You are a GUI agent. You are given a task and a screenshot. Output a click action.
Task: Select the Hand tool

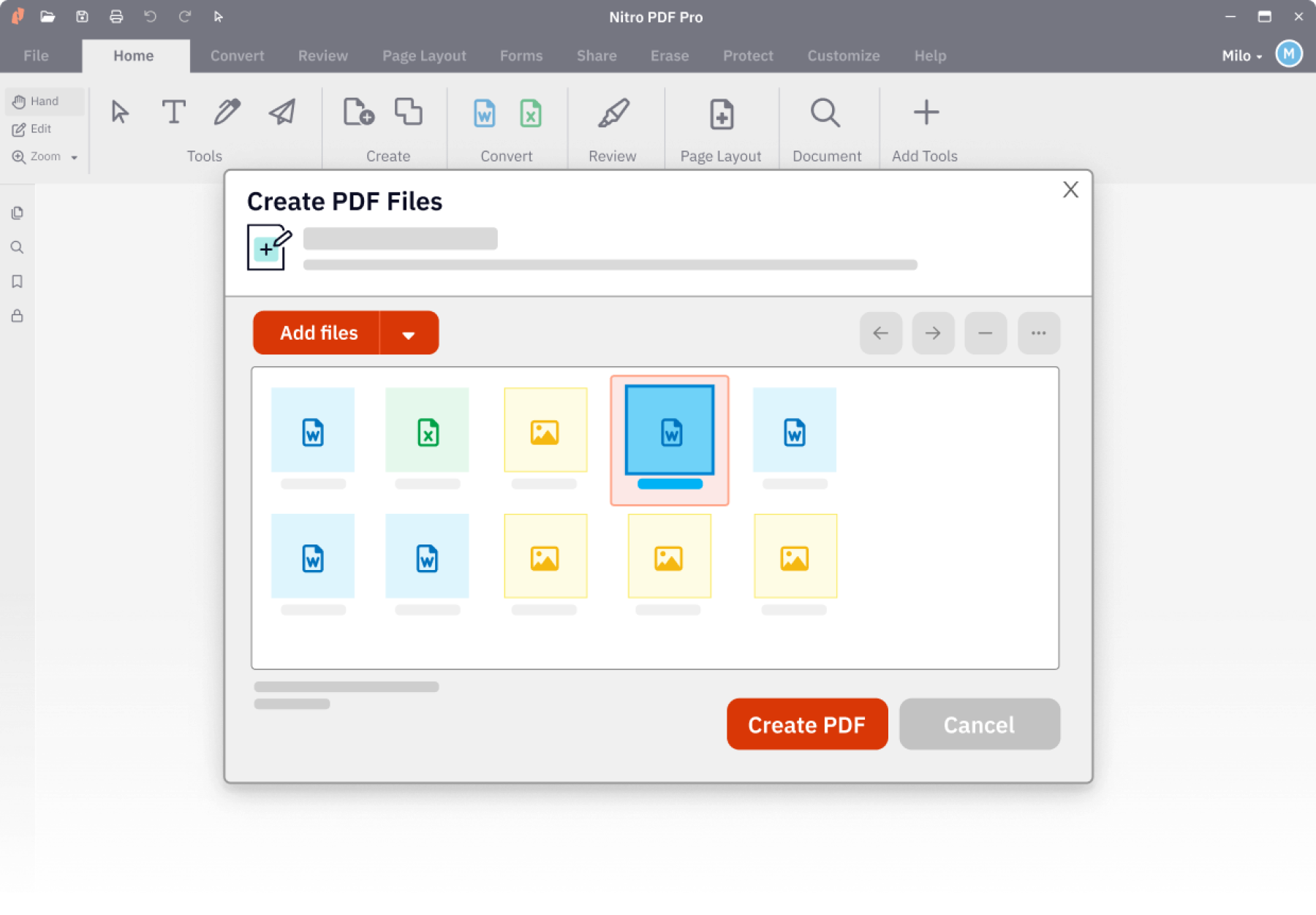click(44, 101)
